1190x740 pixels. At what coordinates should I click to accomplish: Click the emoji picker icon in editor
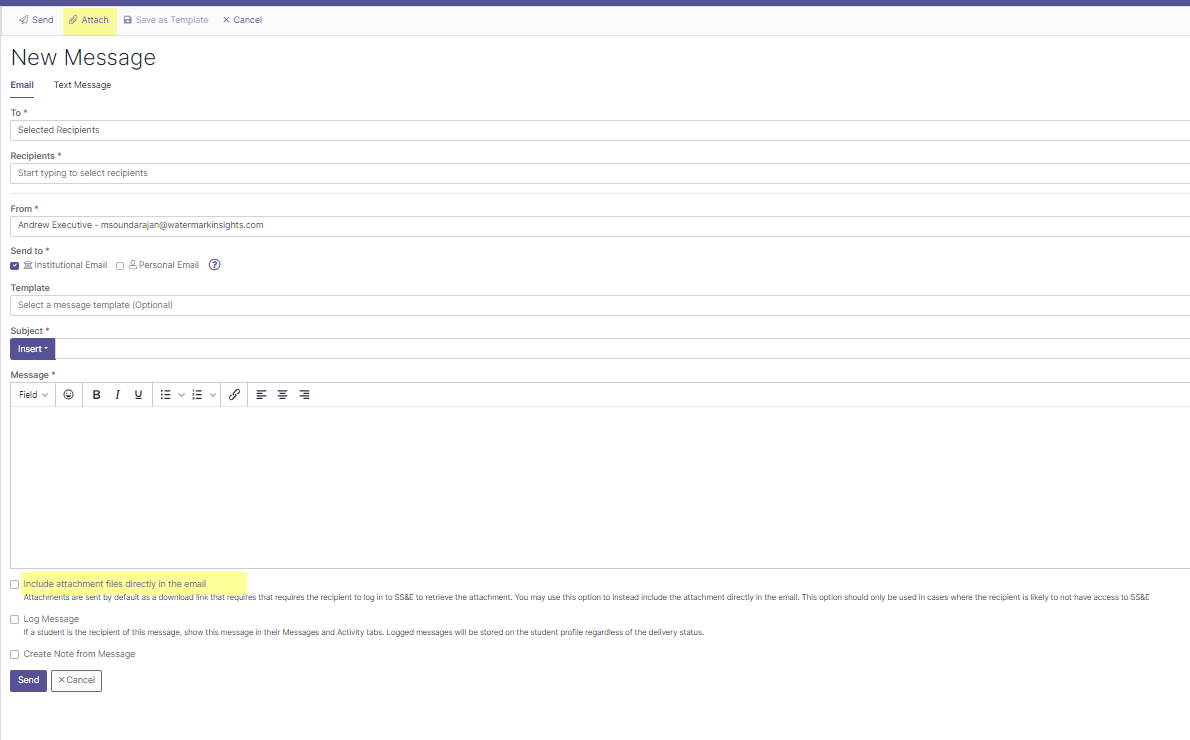68,395
